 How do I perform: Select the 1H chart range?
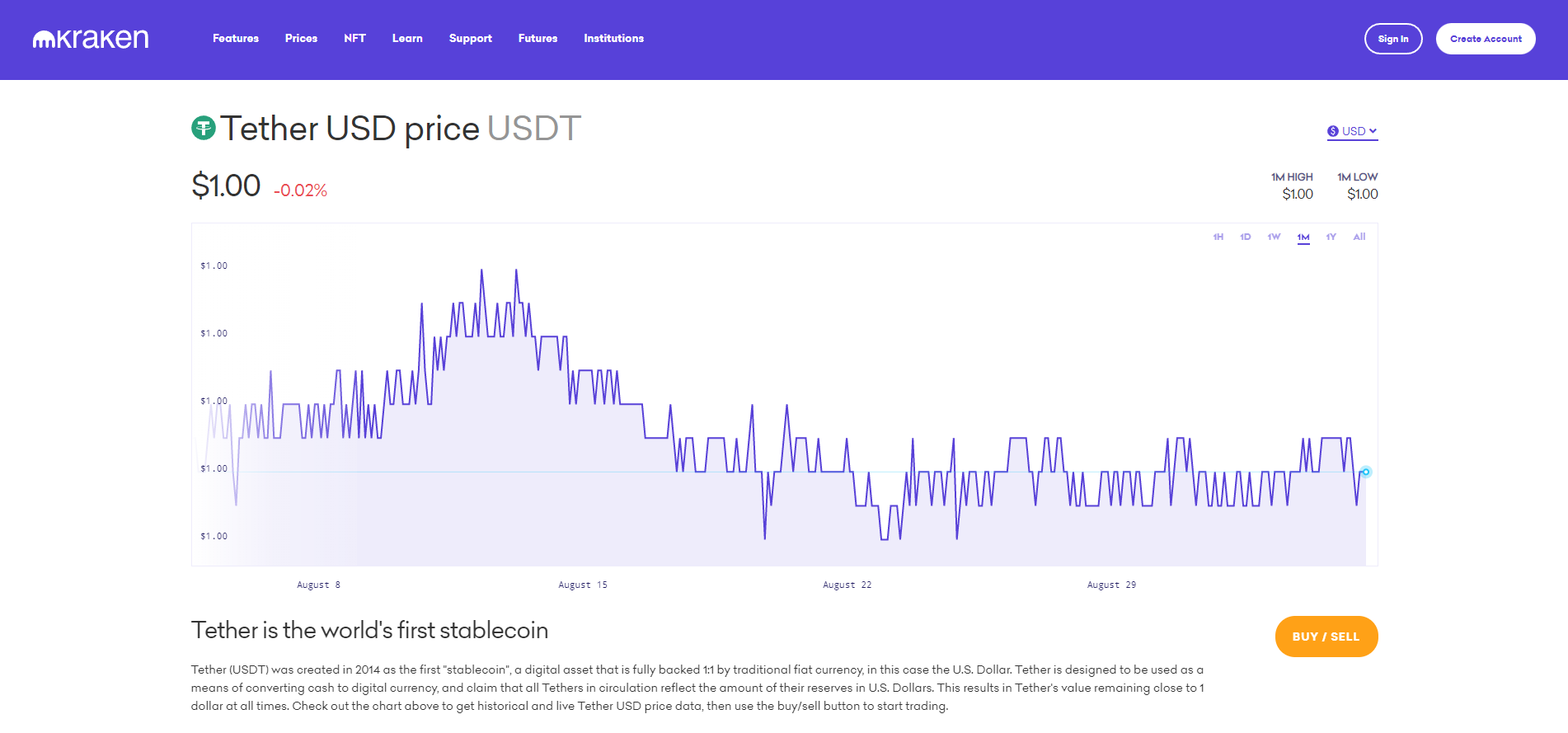click(1218, 237)
